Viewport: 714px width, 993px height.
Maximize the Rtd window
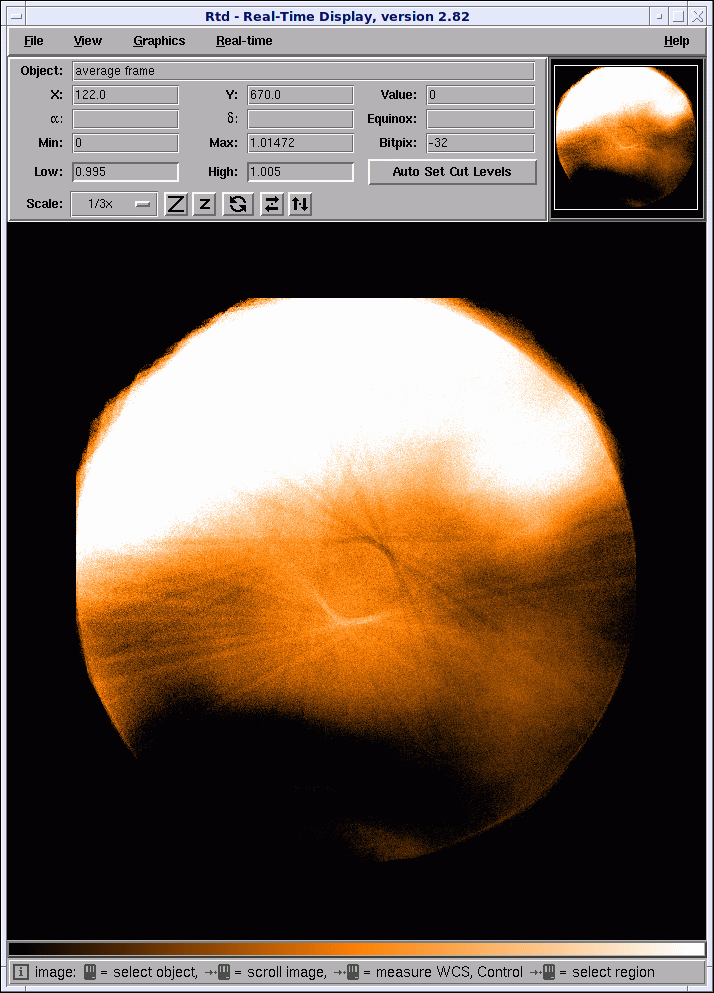678,16
